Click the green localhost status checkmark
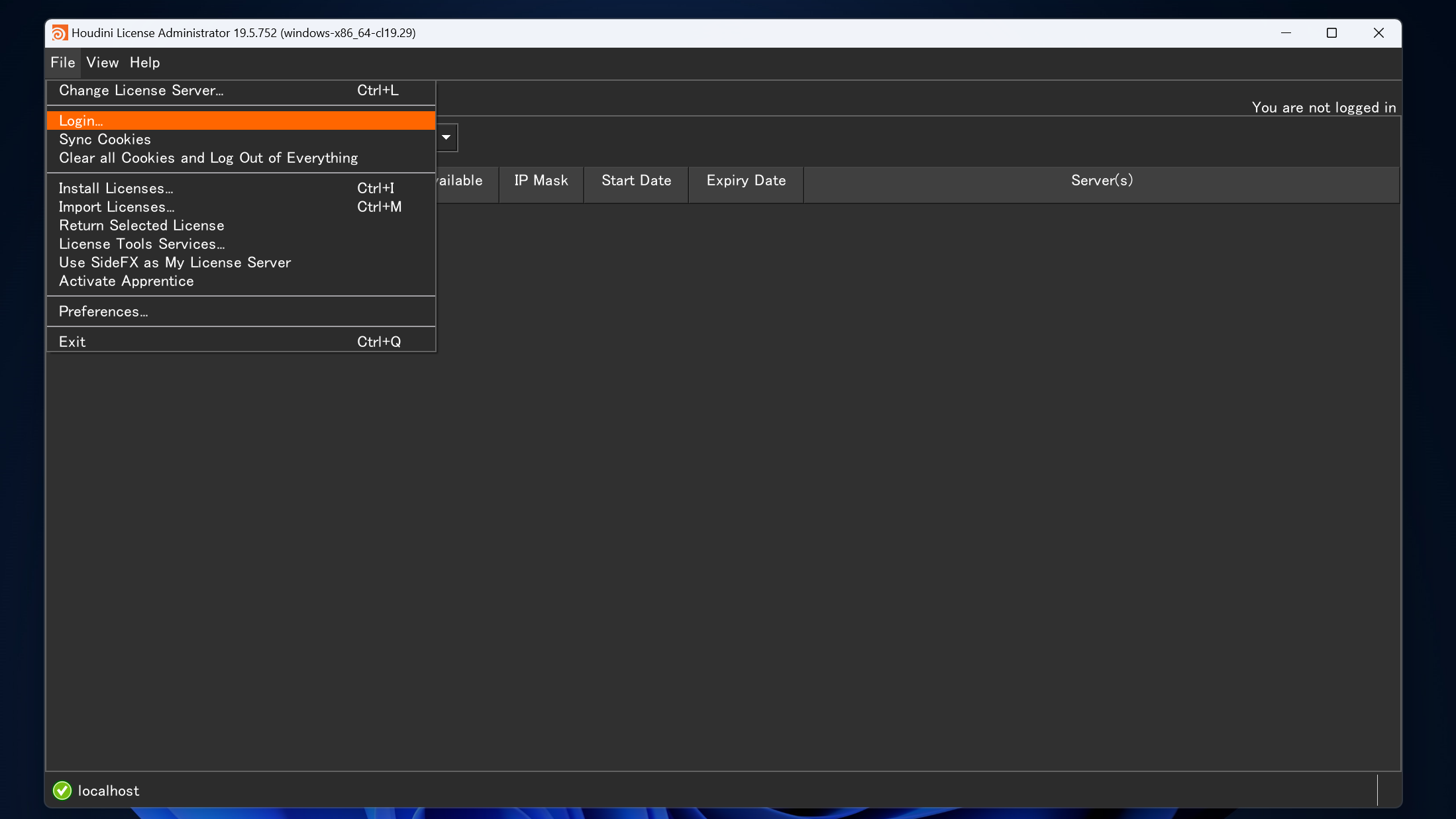The height and width of the screenshot is (819, 1456). [x=62, y=791]
